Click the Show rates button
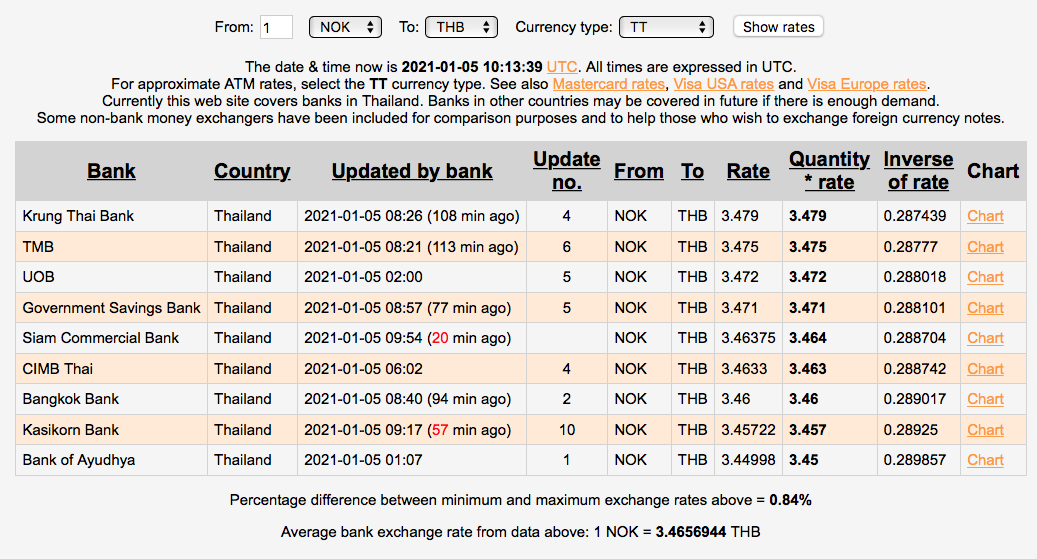The width and height of the screenshot is (1037, 559). point(778,27)
